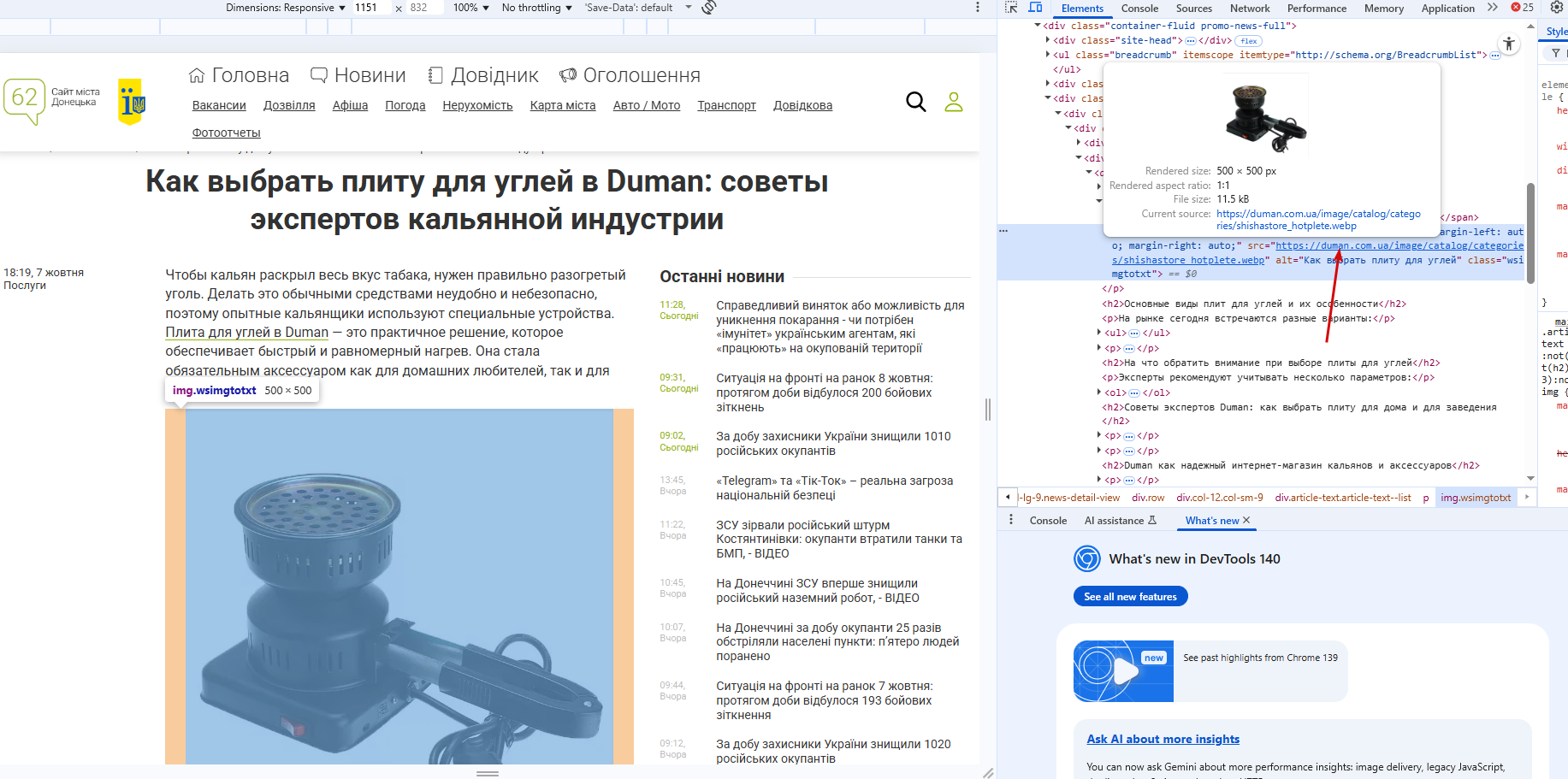This screenshot has width=1568, height=779.
Task: Click the flex badge on site-head
Action: coord(1249,41)
